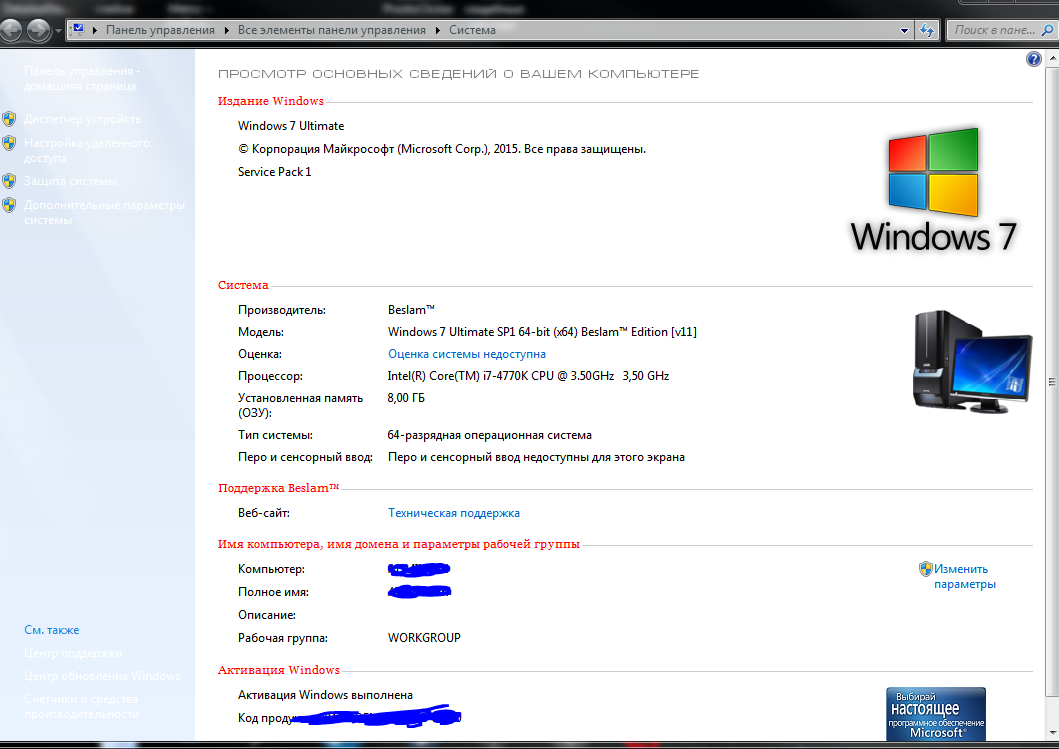Select the manufacturer value 'Beslam™'

click(x=411, y=310)
